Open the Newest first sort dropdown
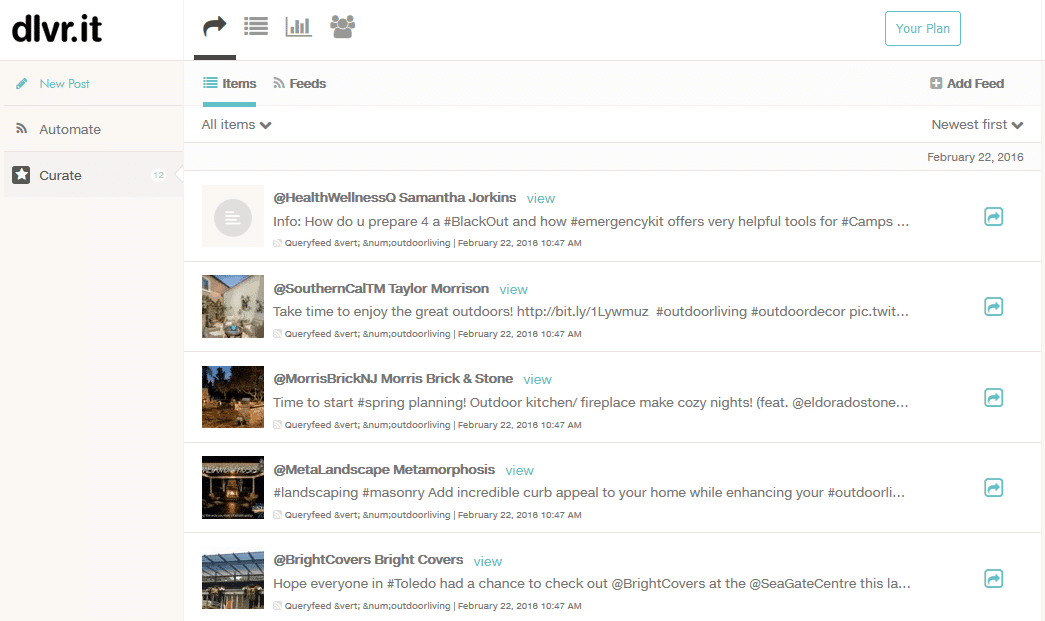Screen dimensions: 1045x621 [x=977, y=124]
